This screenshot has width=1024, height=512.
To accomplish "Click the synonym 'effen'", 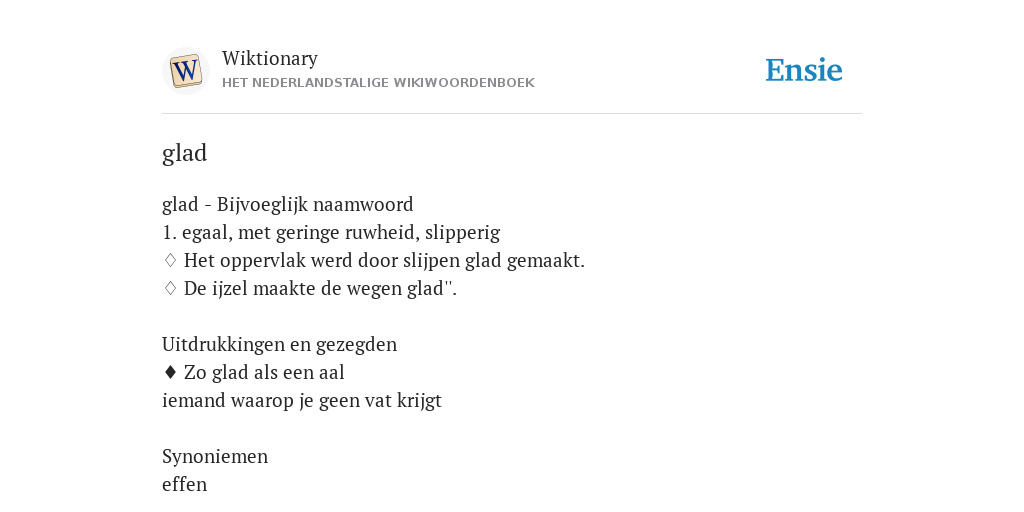I will (x=184, y=485).
